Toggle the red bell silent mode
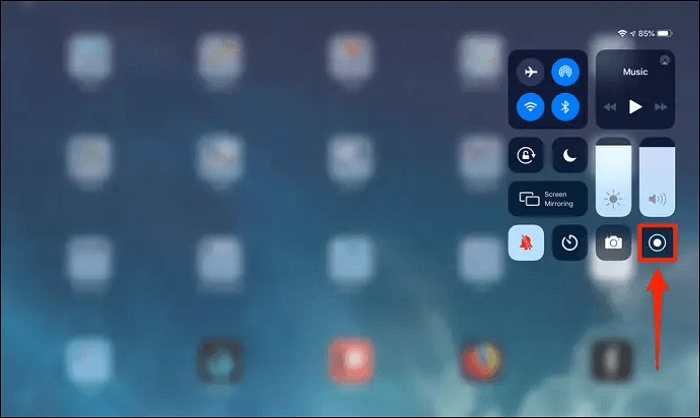 (x=526, y=242)
